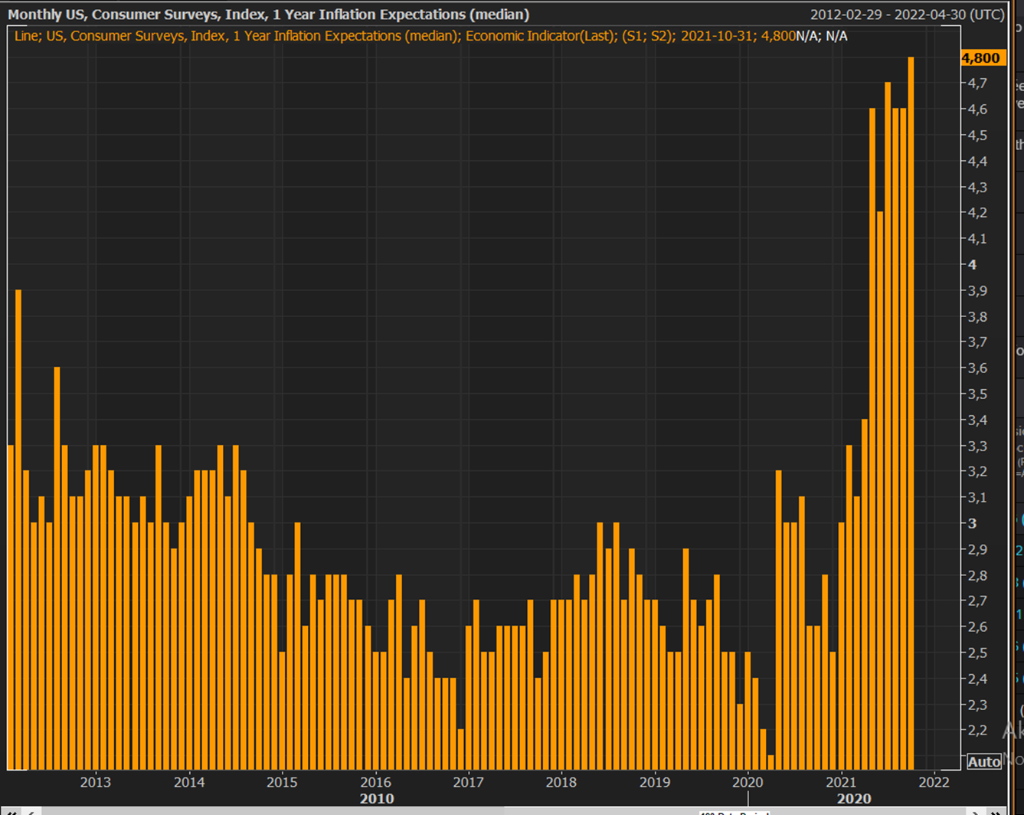Screen dimensions: 1024x815
Task: Click the bold 4 y-axis value
Action: click(x=972, y=264)
